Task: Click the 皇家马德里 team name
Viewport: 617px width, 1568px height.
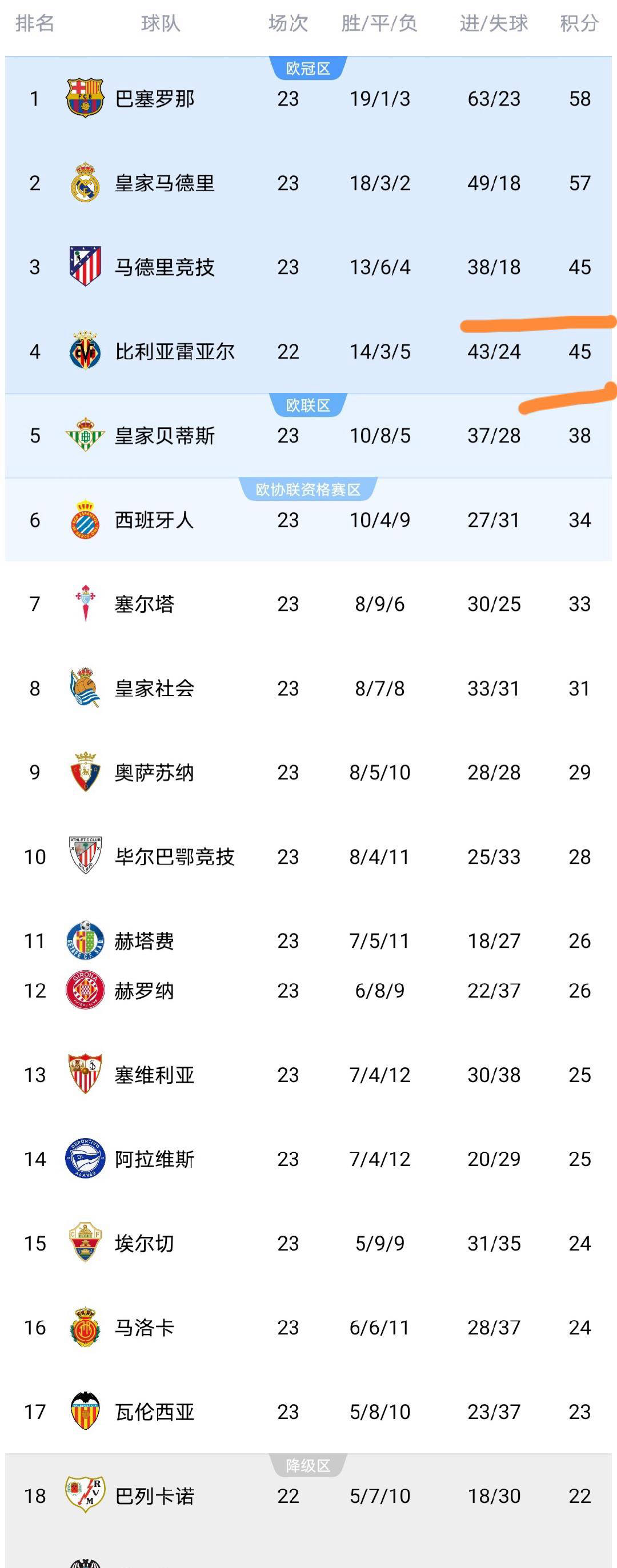Action: [x=165, y=183]
